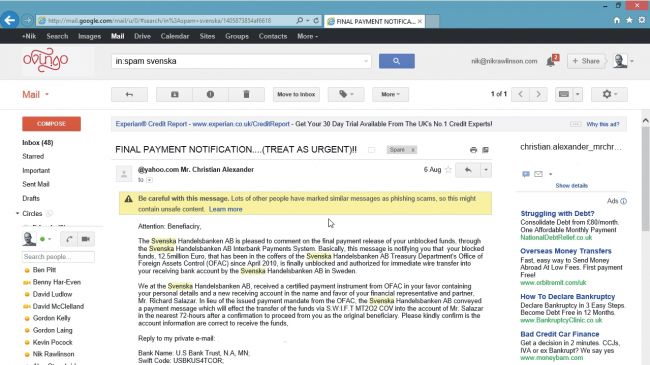
Task: Click the Search people field
Action: pyautogui.click(x=58, y=257)
